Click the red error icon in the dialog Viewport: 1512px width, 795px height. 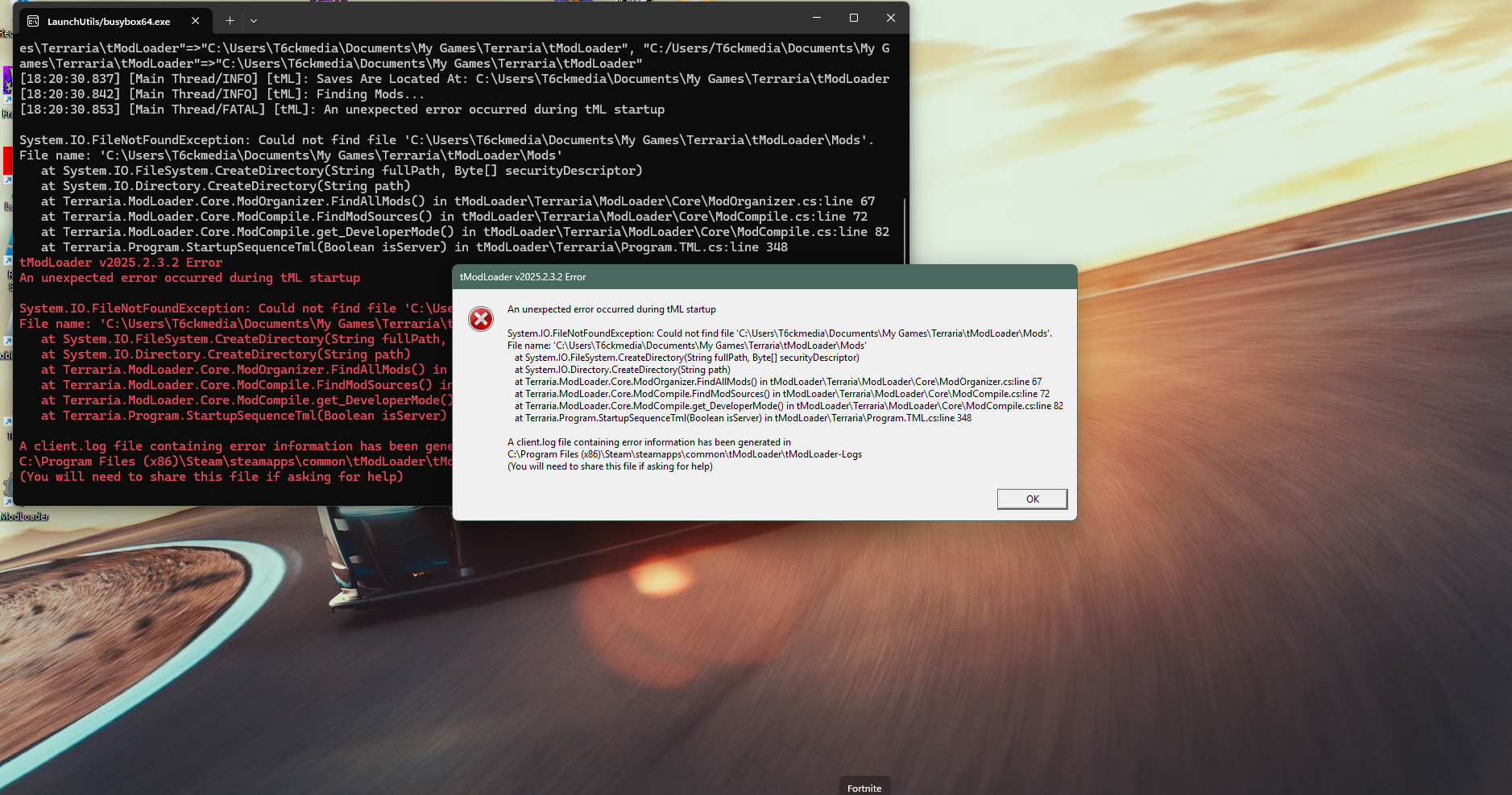point(481,319)
